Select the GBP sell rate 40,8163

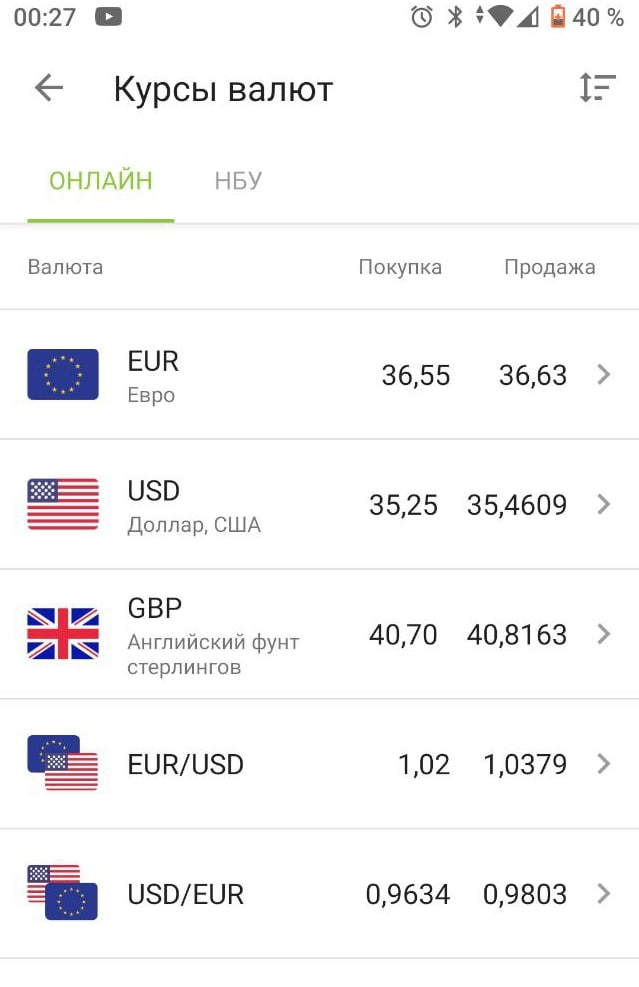[517, 635]
